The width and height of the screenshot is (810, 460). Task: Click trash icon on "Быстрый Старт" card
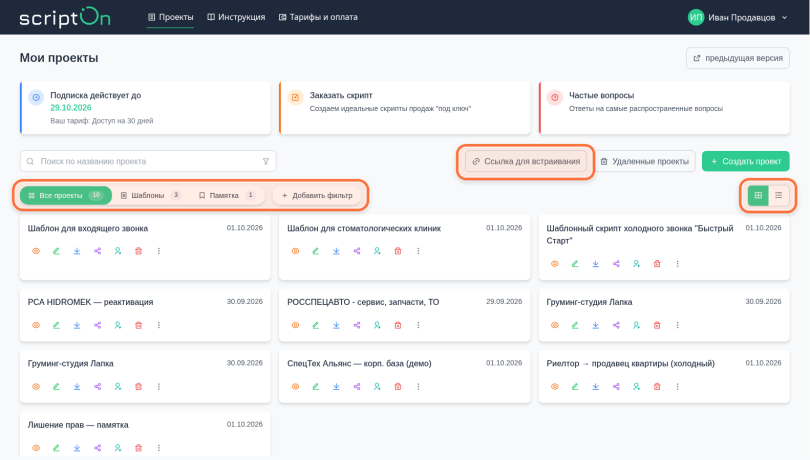point(657,264)
